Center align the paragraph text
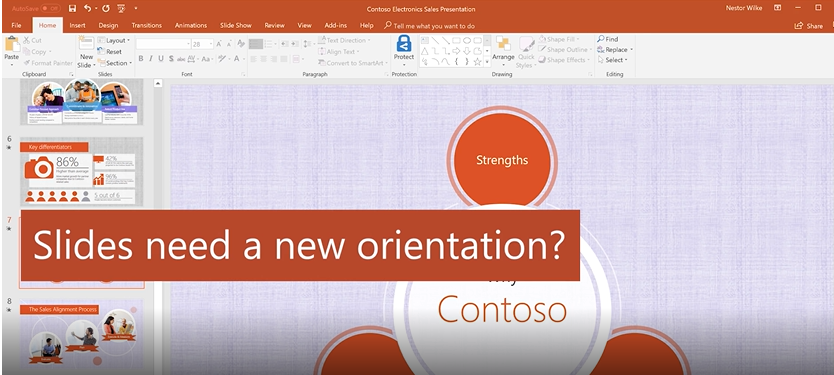Viewport: 834px width, 375px height. (x=264, y=59)
